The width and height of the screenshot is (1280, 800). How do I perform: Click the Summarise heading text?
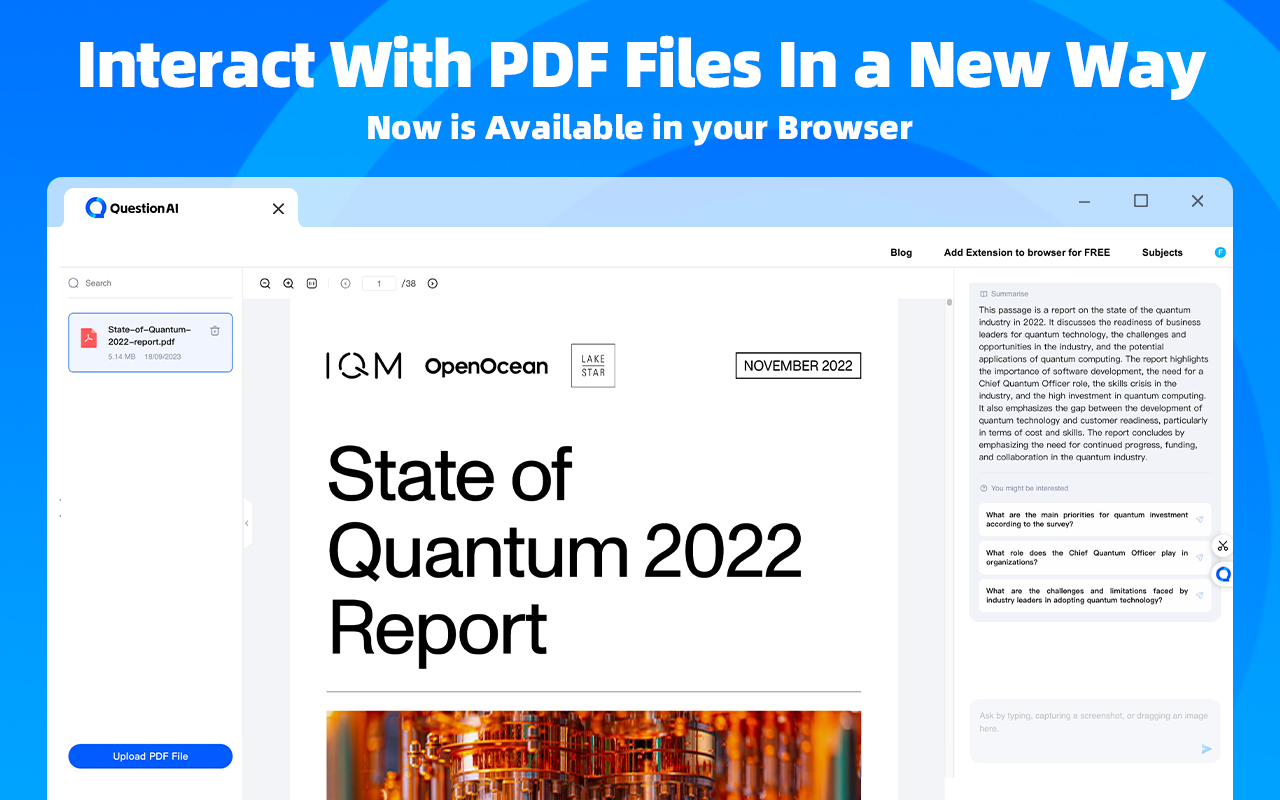click(x=1009, y=294)
